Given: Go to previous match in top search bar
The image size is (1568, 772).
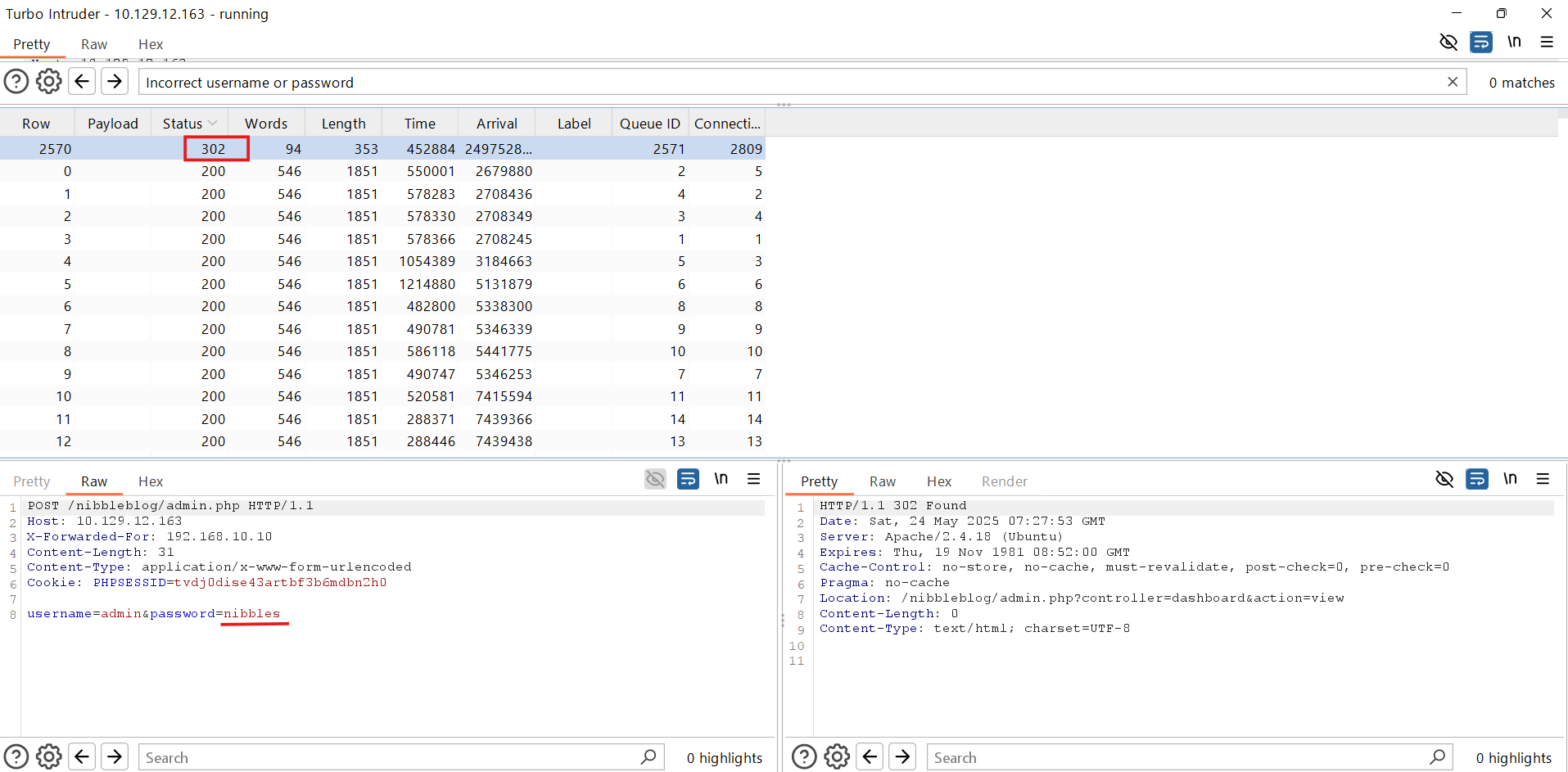Looking at the screenshot, I should pyautogui.click(x=82, y=82).
